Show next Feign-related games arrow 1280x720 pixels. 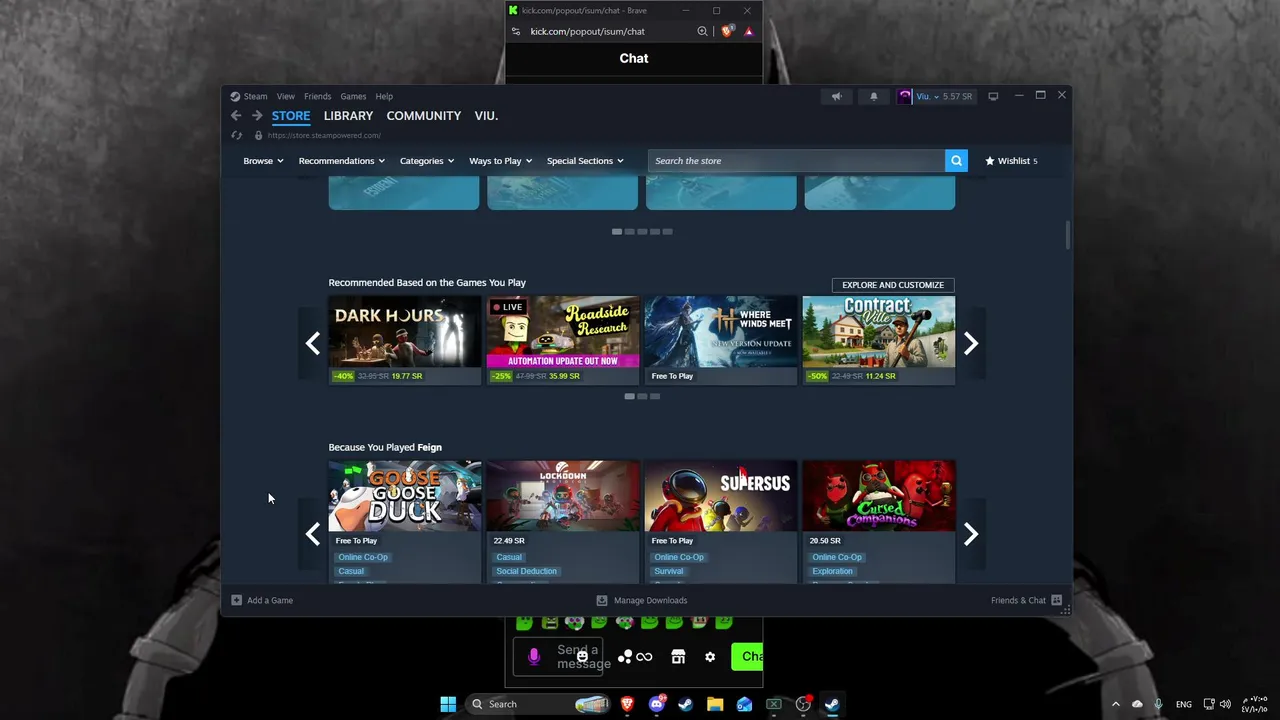[970, 534]
